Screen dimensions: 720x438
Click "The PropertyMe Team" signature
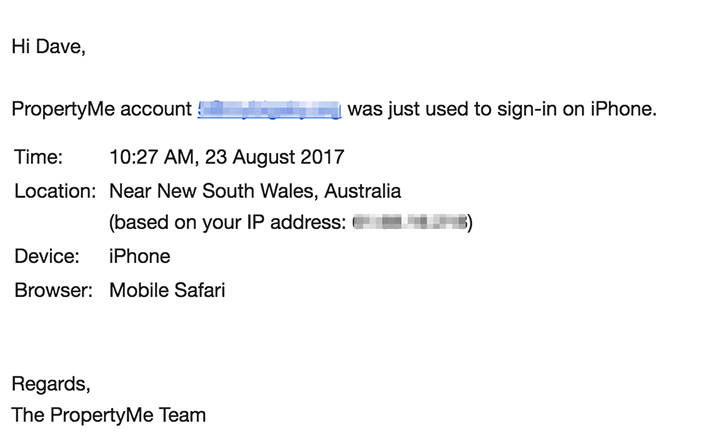click(108, 414)
